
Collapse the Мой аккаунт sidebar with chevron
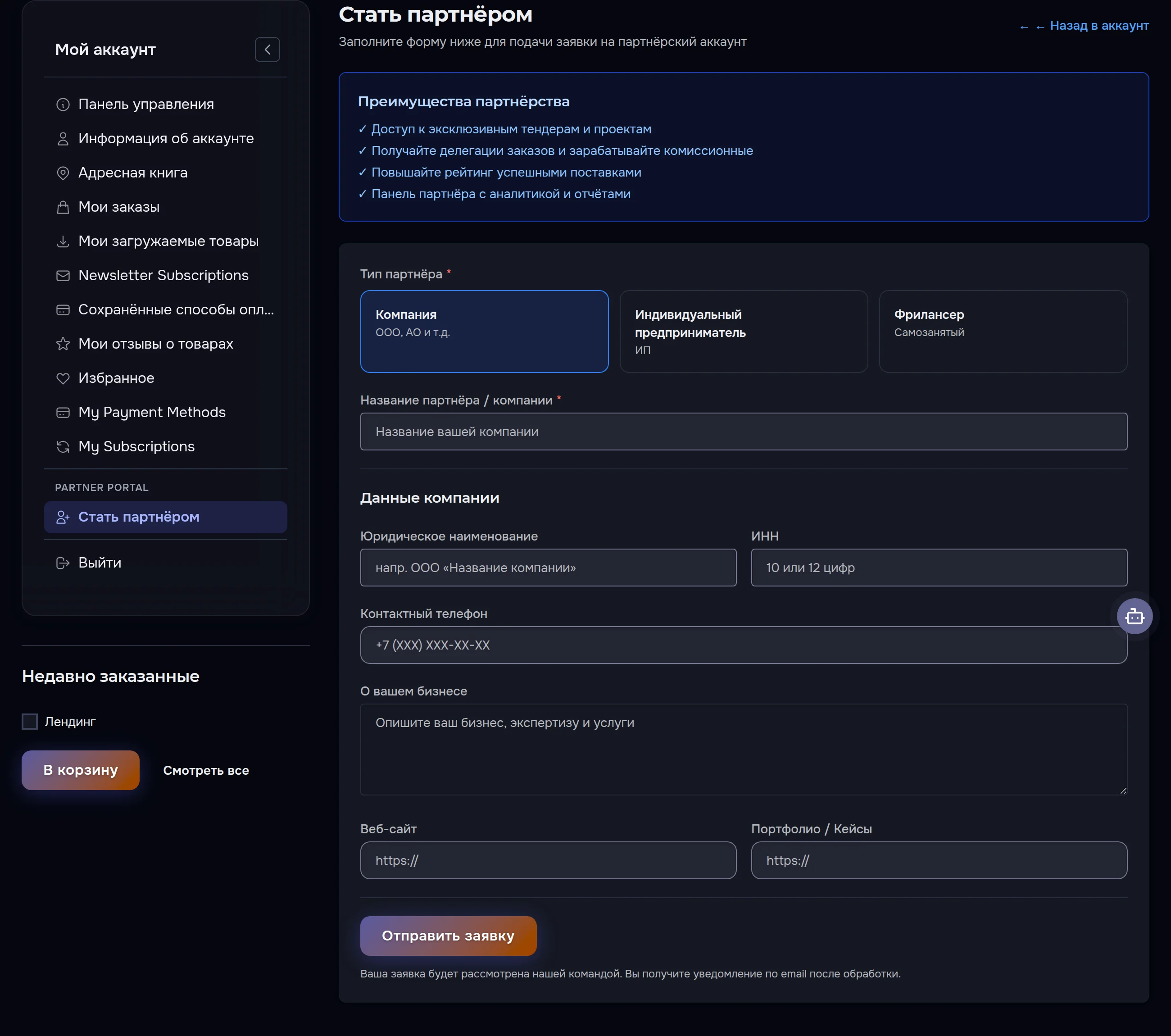point(268,50)
